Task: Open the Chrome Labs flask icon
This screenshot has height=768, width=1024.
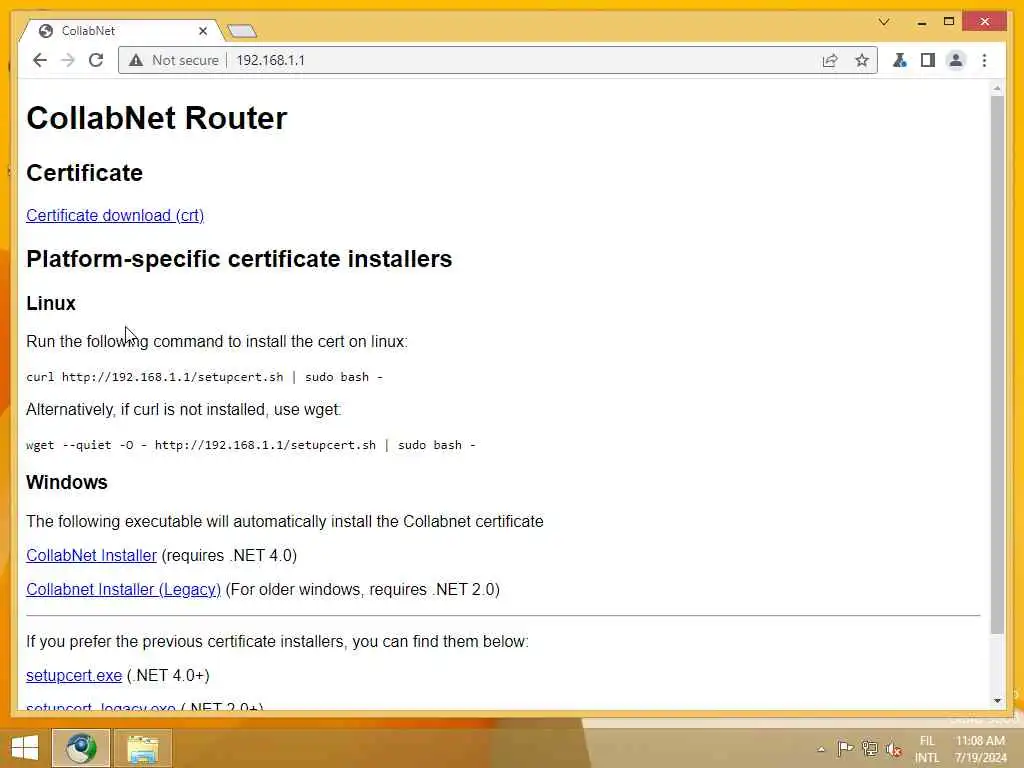Action: point(899,60)
